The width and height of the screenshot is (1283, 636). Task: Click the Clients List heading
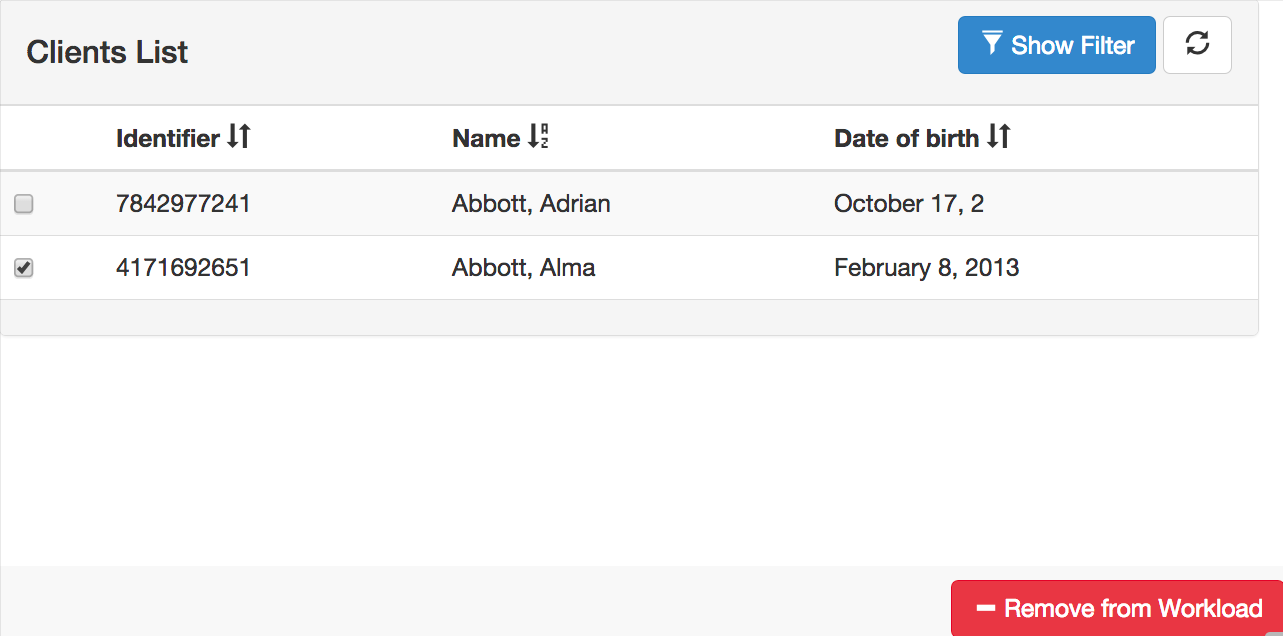107,52
